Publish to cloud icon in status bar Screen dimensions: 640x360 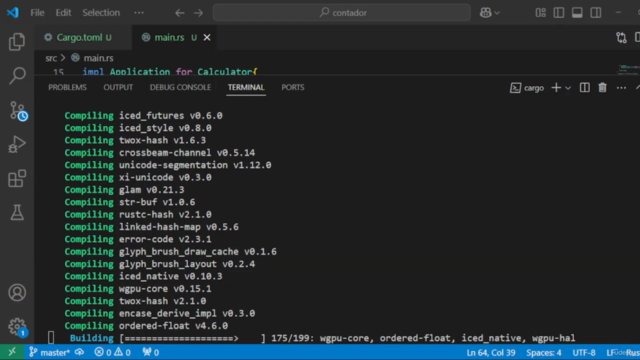pos(80,352)
